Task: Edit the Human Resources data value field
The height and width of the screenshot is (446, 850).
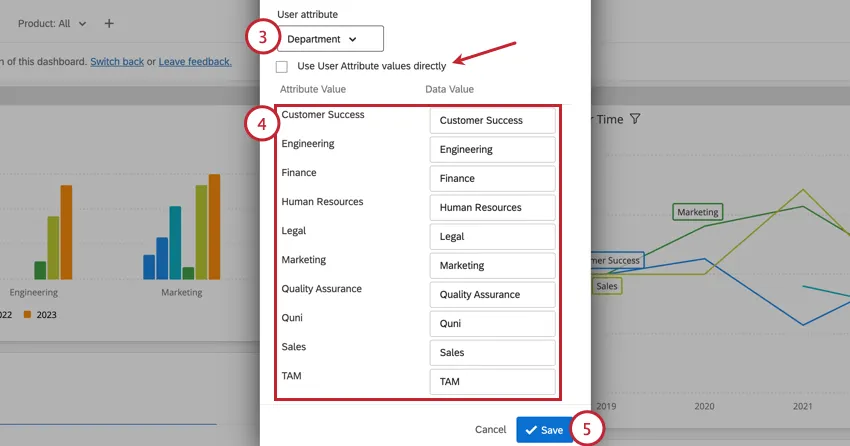Action: [492, 208]
